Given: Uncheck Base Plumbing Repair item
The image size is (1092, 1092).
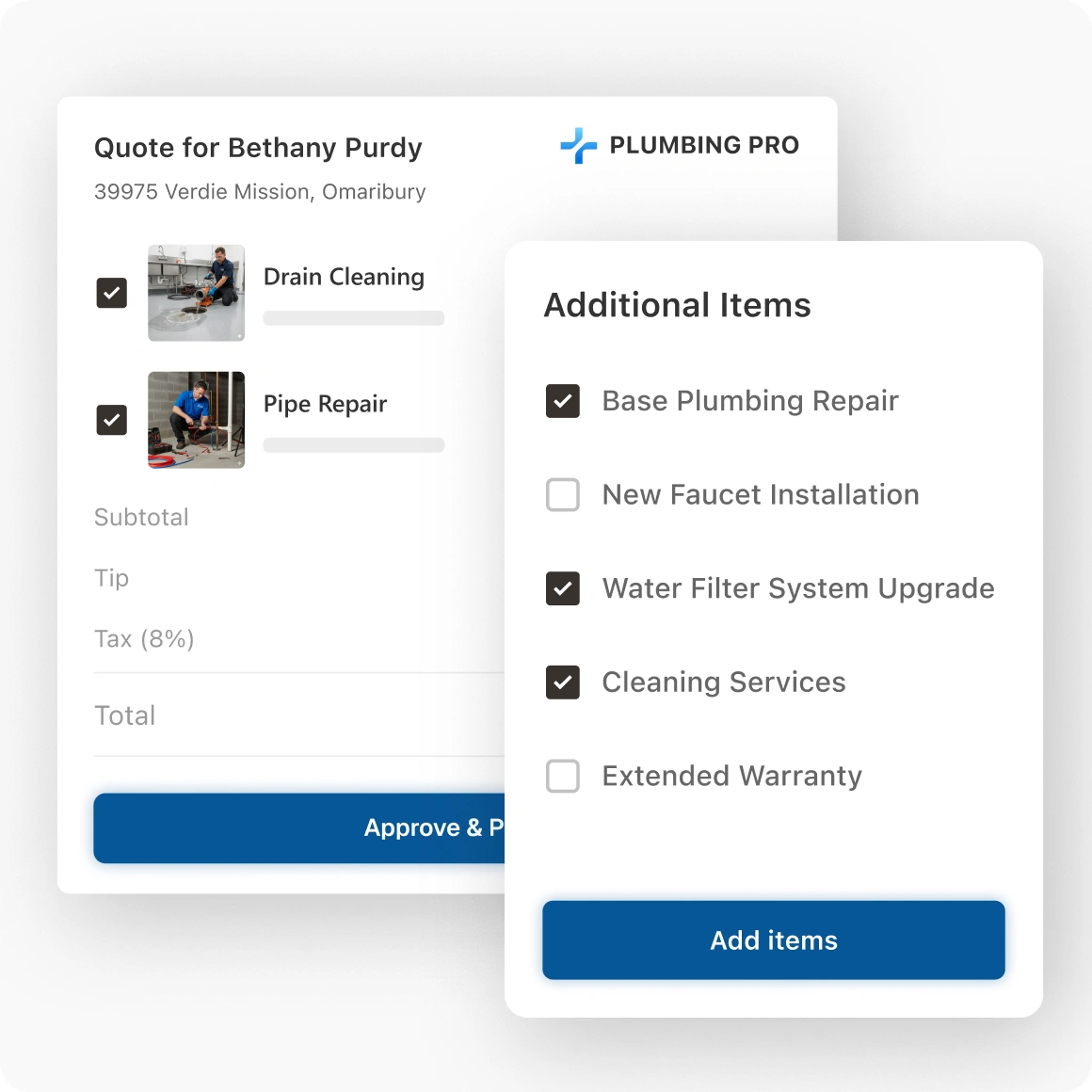Looking at the screenshot, I should point(563,401).
